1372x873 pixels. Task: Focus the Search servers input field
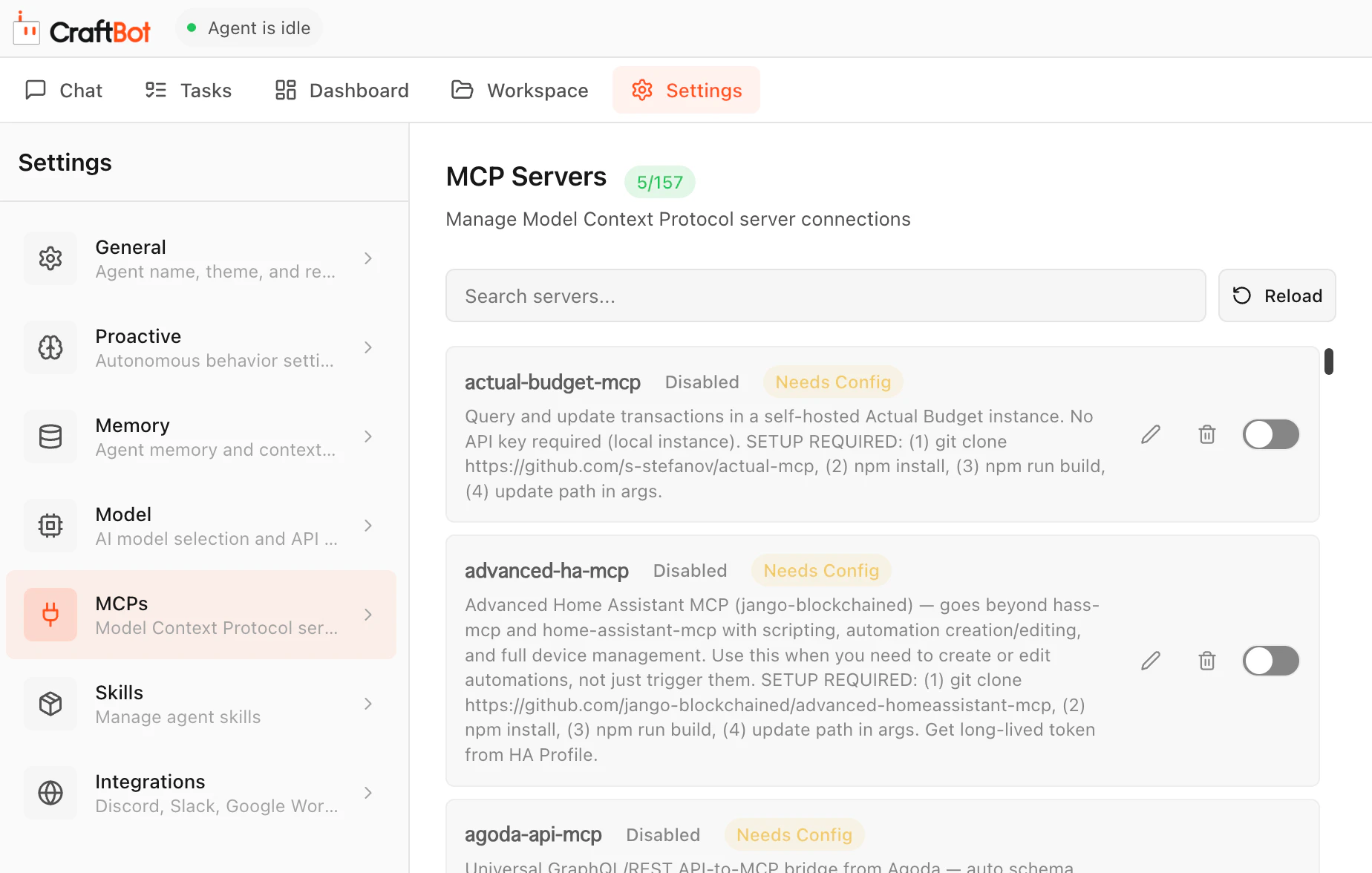(826, 295)
